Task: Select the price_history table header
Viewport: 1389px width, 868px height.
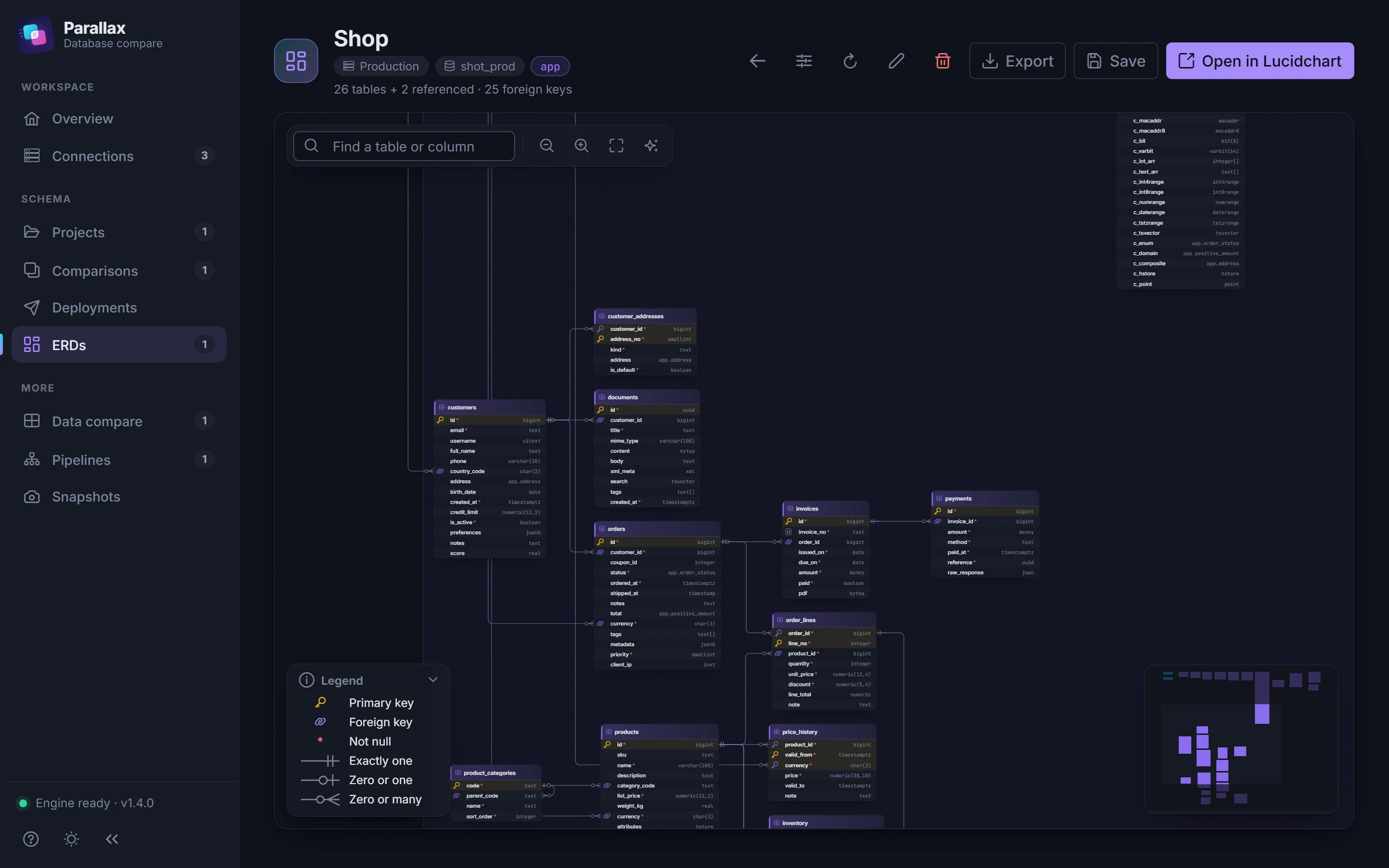Action: pos(822,732)
